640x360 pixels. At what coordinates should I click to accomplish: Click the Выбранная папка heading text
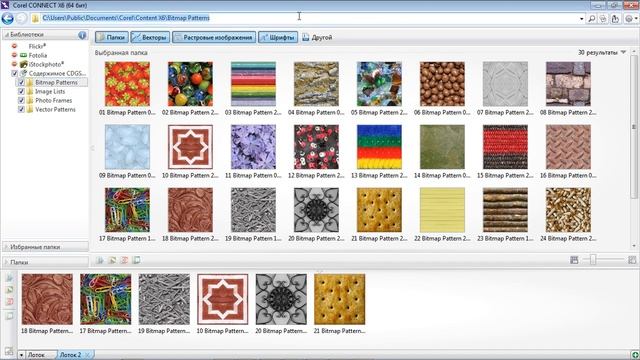pyautogui.click(x=121, y=53)
